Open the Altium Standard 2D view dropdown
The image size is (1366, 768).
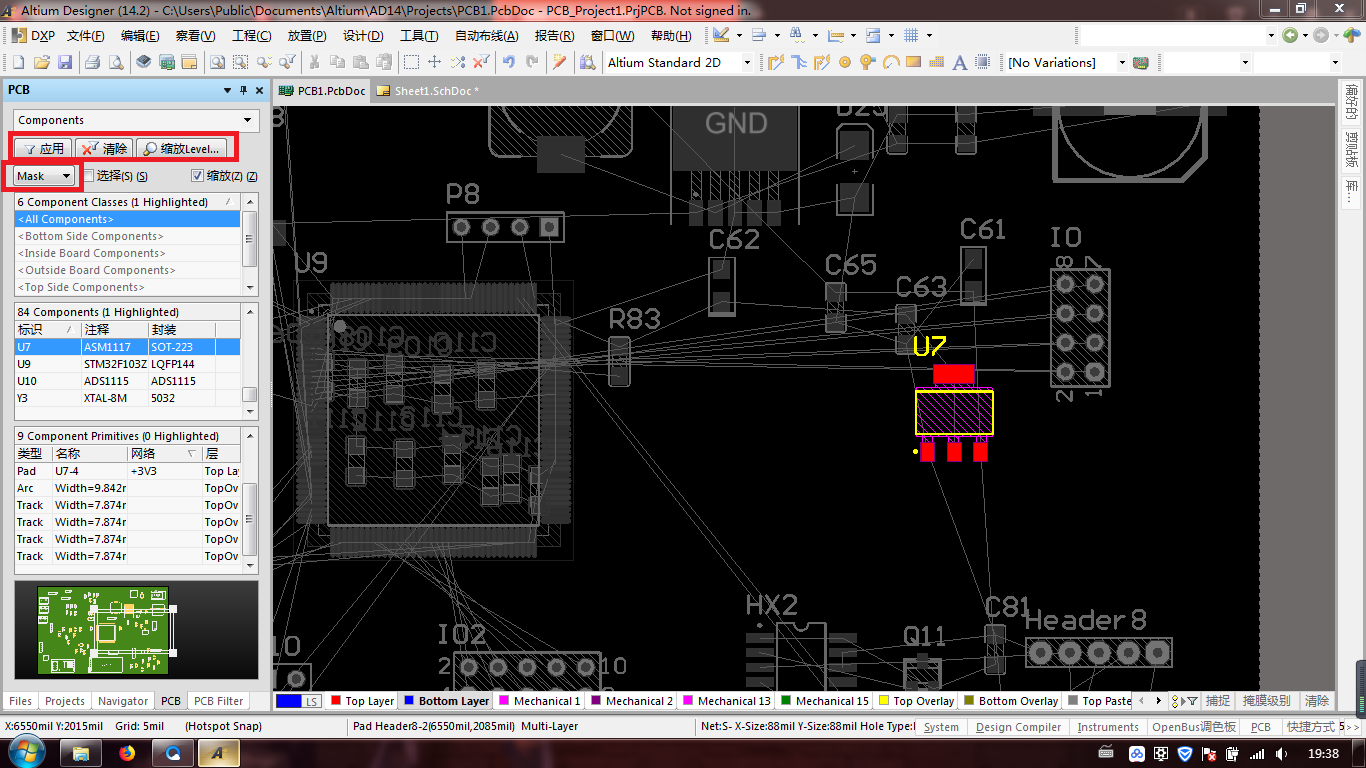coord(746,62)
